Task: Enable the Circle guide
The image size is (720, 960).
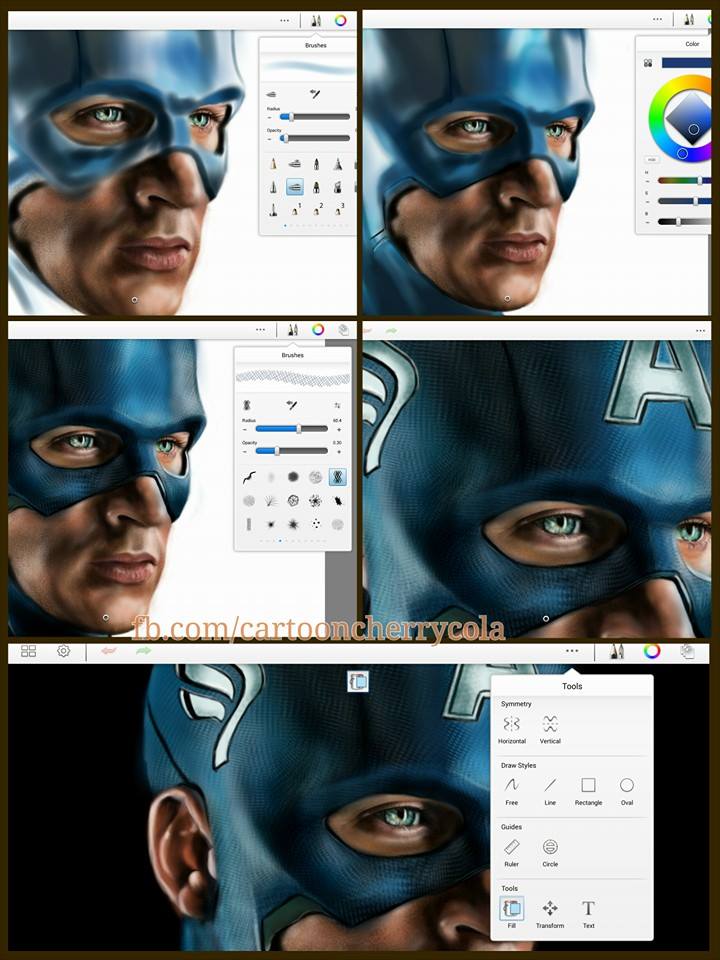Action: tap(550, 853)
